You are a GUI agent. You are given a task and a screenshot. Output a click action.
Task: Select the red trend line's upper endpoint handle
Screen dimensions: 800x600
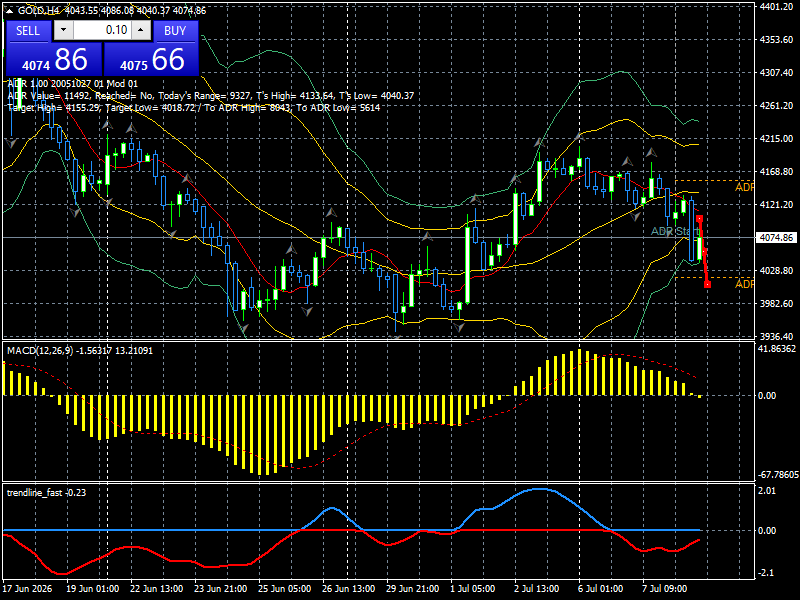coord(699,218)
